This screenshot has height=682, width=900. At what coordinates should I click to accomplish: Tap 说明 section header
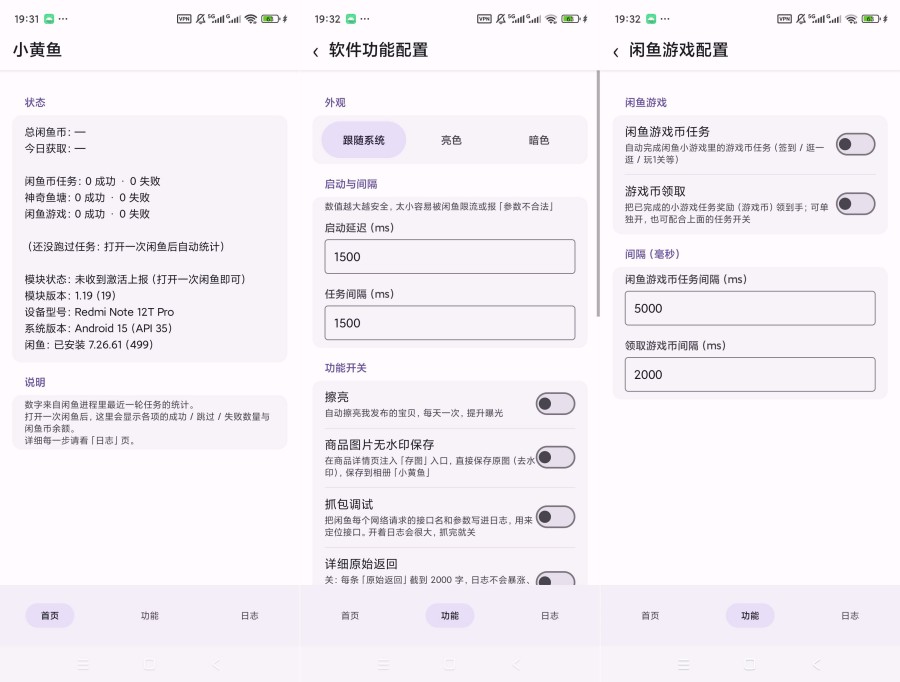34,382
